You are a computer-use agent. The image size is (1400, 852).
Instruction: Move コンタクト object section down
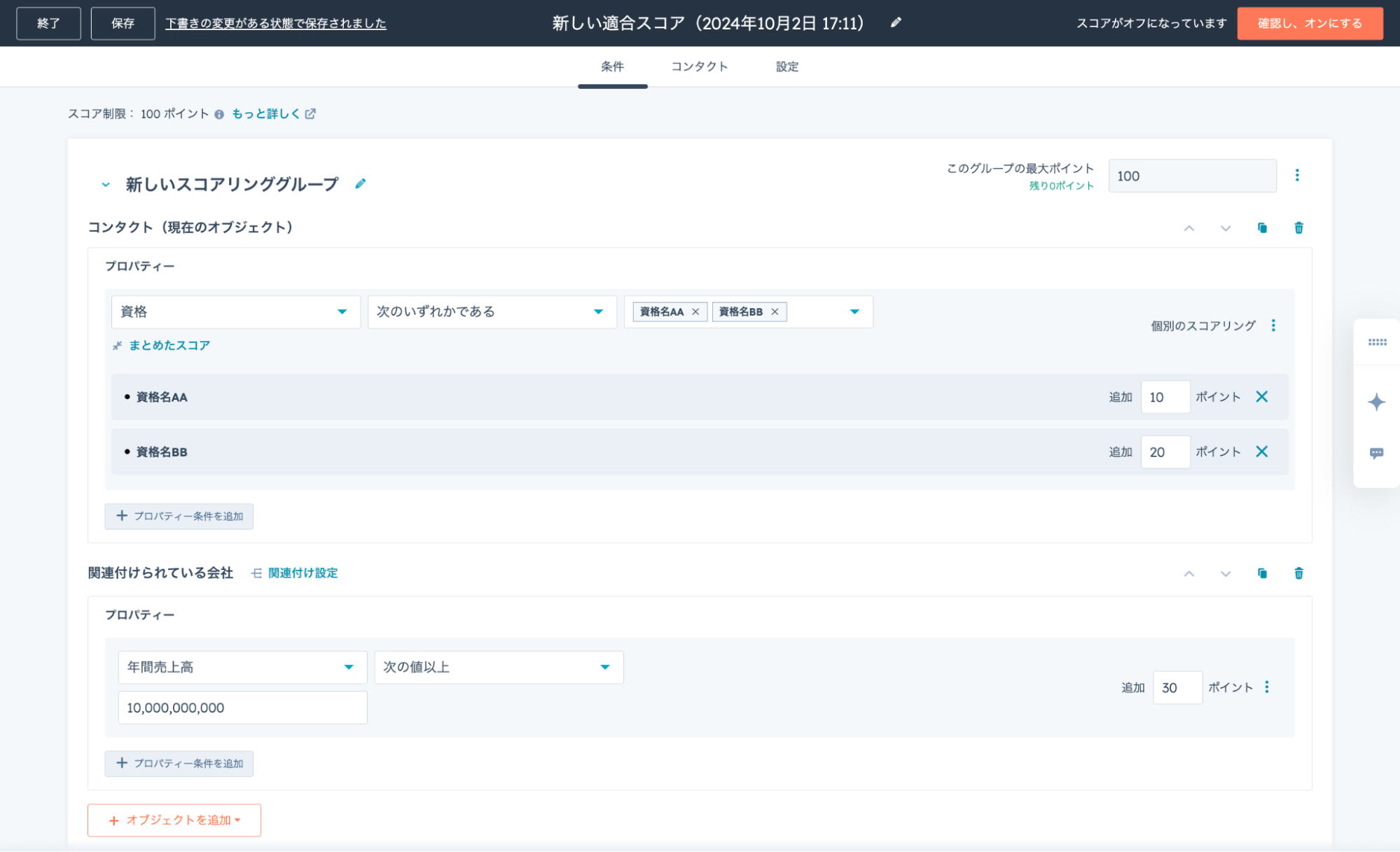point(1226,228)
